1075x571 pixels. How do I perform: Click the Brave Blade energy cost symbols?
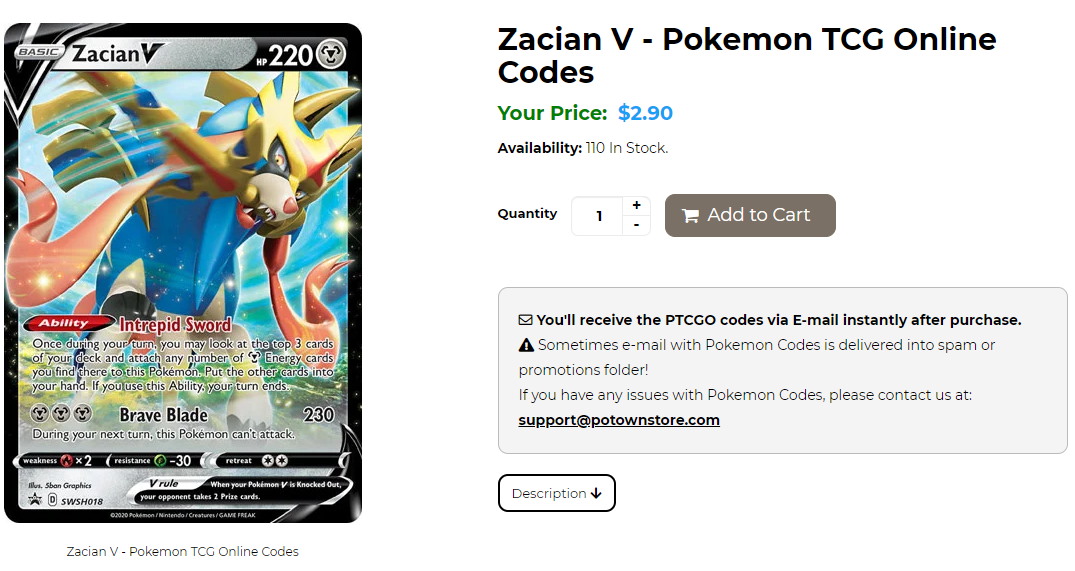coord(62,415)
